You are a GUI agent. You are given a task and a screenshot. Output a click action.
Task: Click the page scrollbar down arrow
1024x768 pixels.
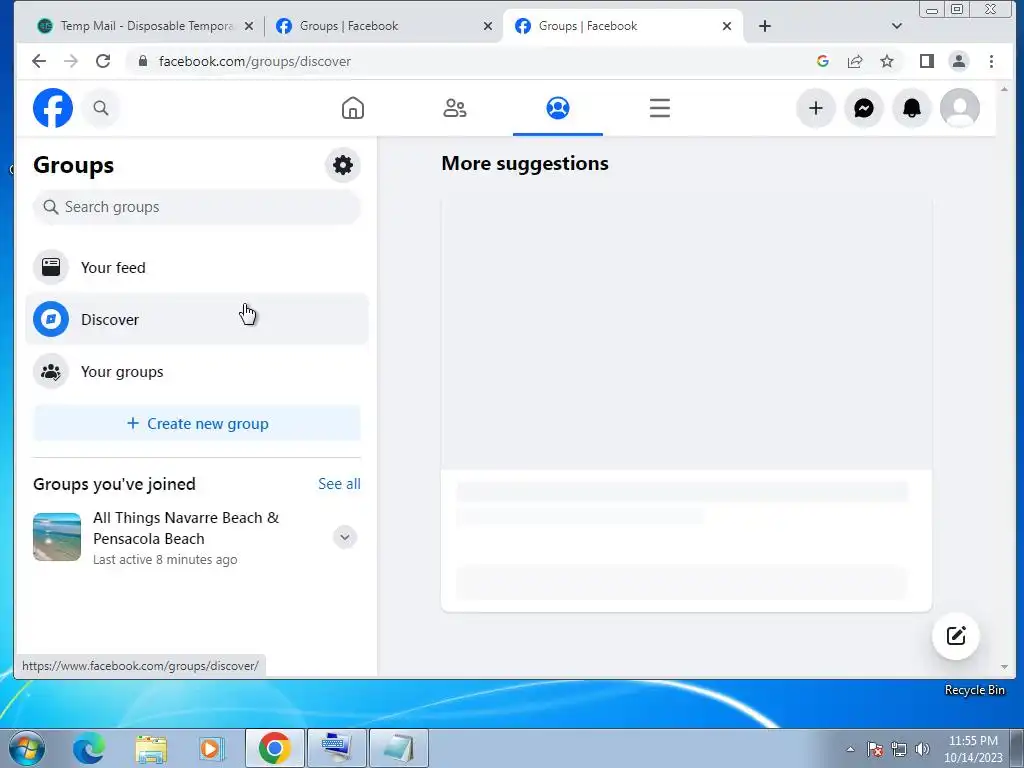[x=1004, y=667]
